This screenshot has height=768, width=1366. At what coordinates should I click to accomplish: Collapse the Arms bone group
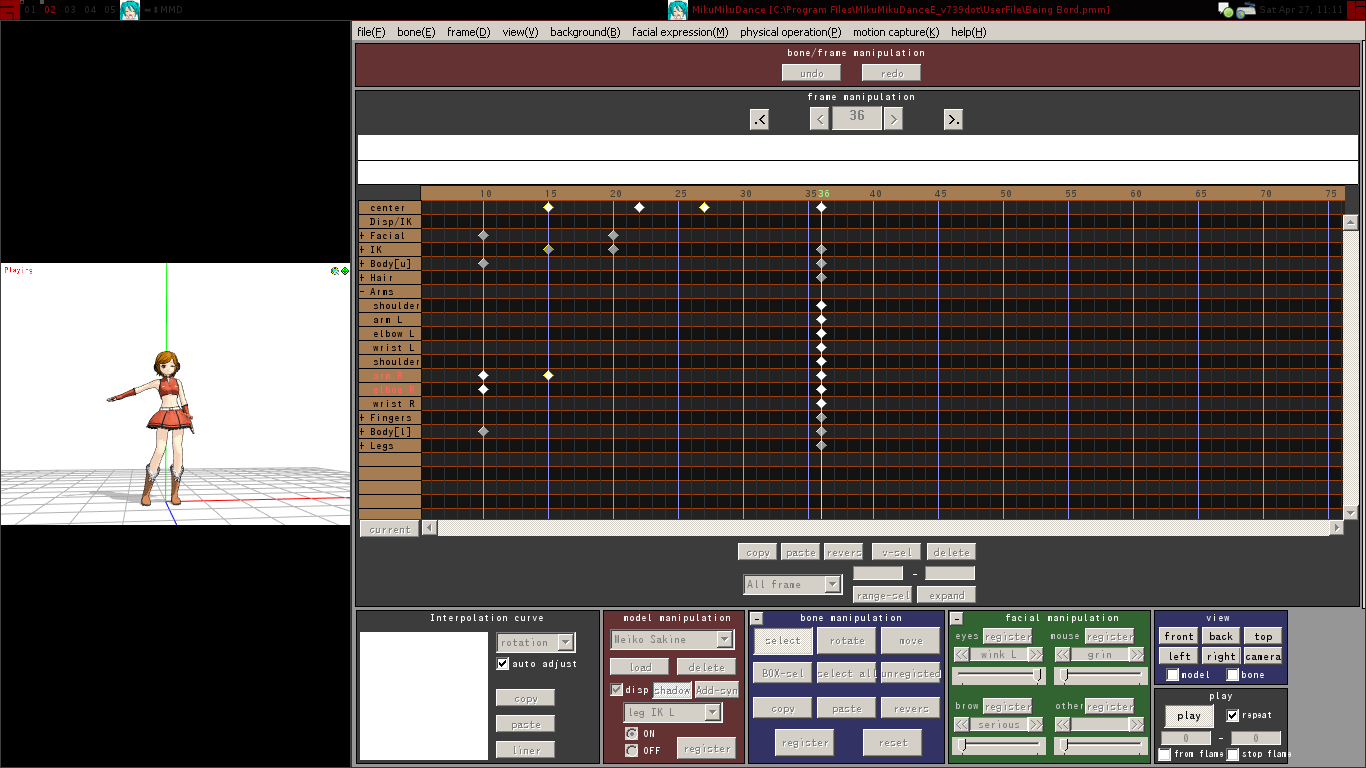(363, 292)
